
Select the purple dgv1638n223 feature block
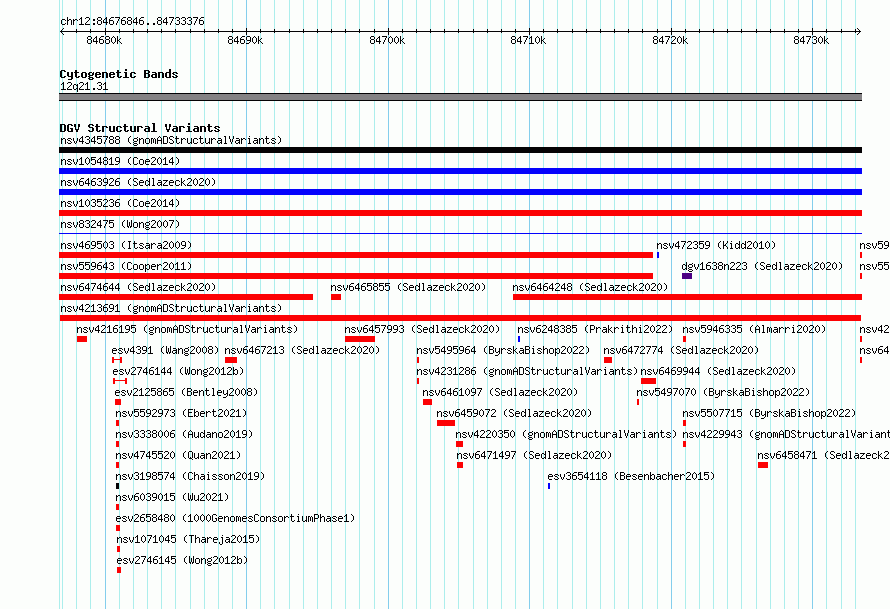[x=687, y=276]
